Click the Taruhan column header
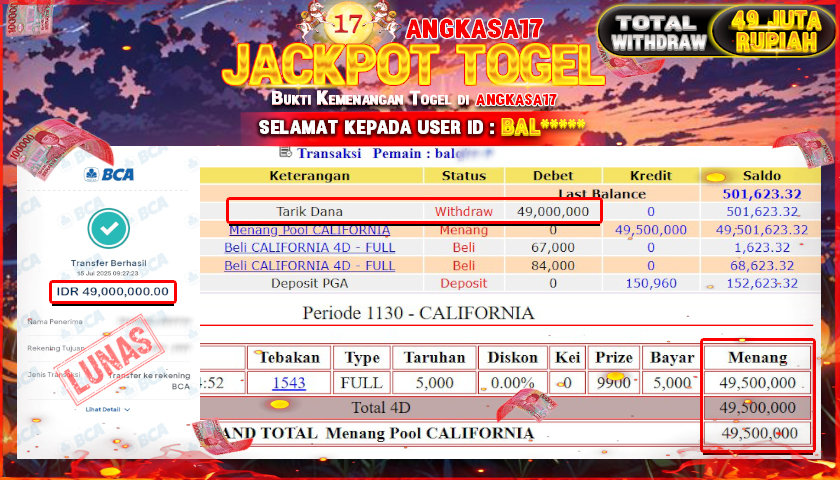 [434, 357]
